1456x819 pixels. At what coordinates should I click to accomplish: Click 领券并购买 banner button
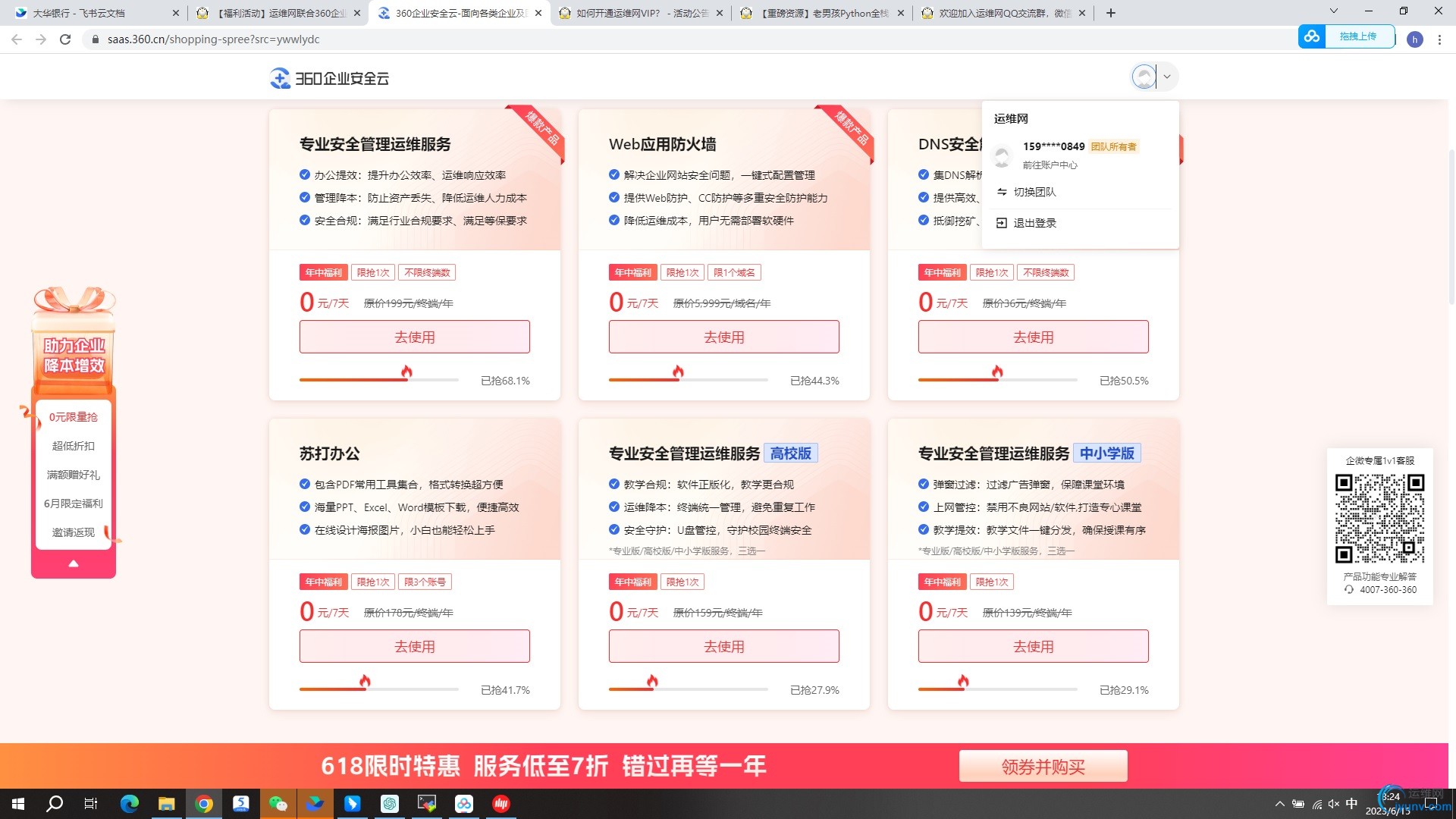(1043, 766)
